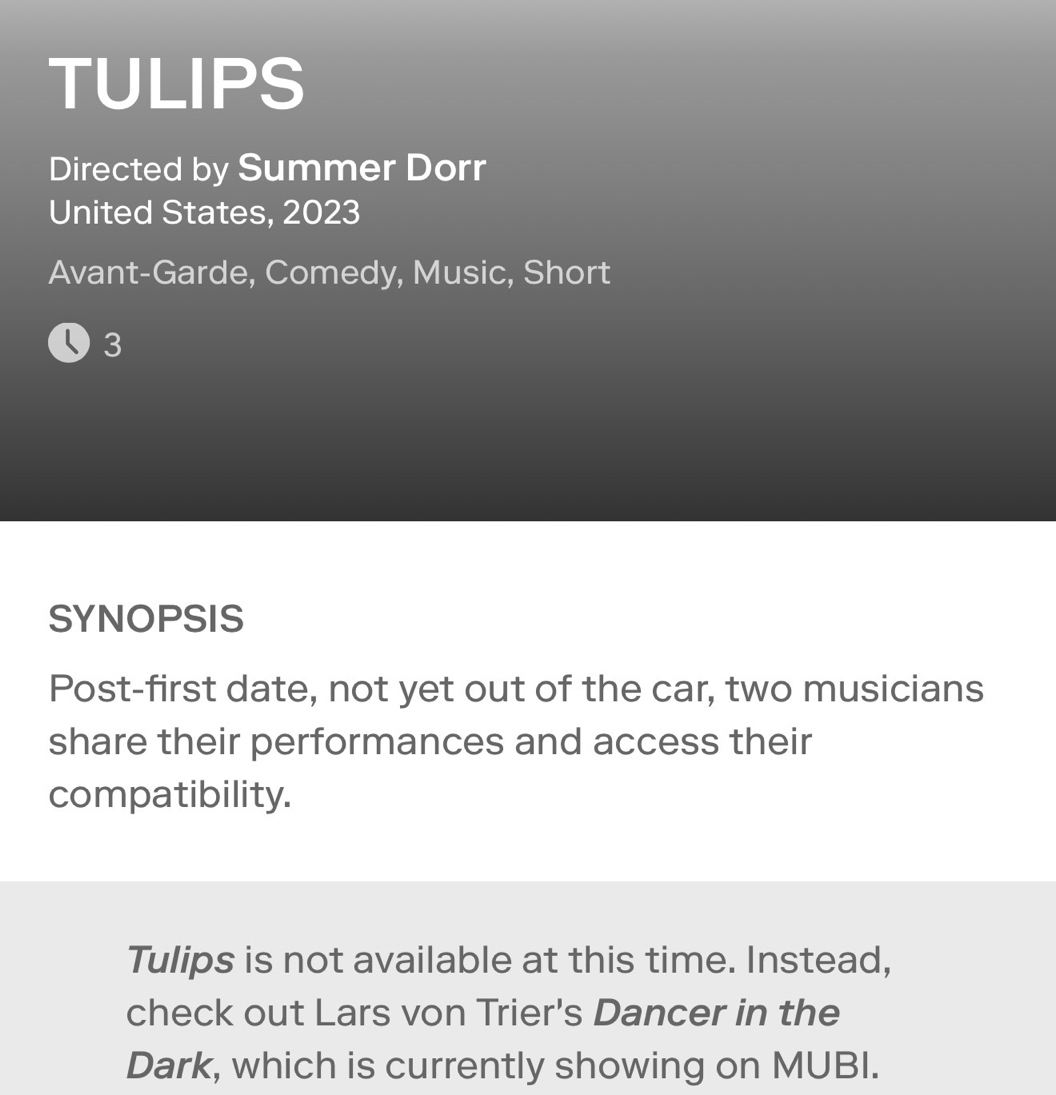
Task: Select the Comedy genre
Action: [x=330, y=272]
